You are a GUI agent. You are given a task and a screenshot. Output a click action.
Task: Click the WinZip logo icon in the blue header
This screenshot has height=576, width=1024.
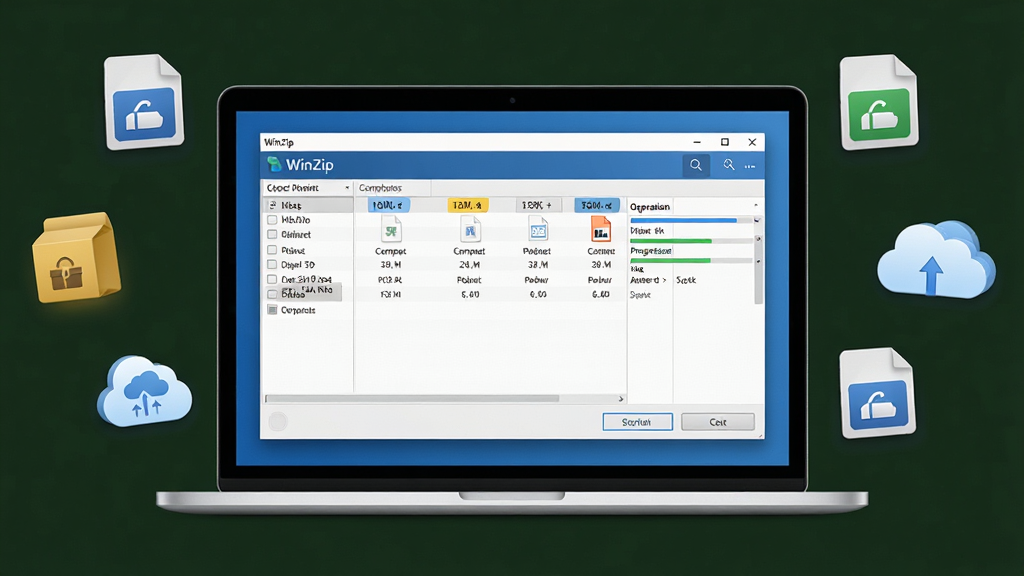(x=274, y=164)
